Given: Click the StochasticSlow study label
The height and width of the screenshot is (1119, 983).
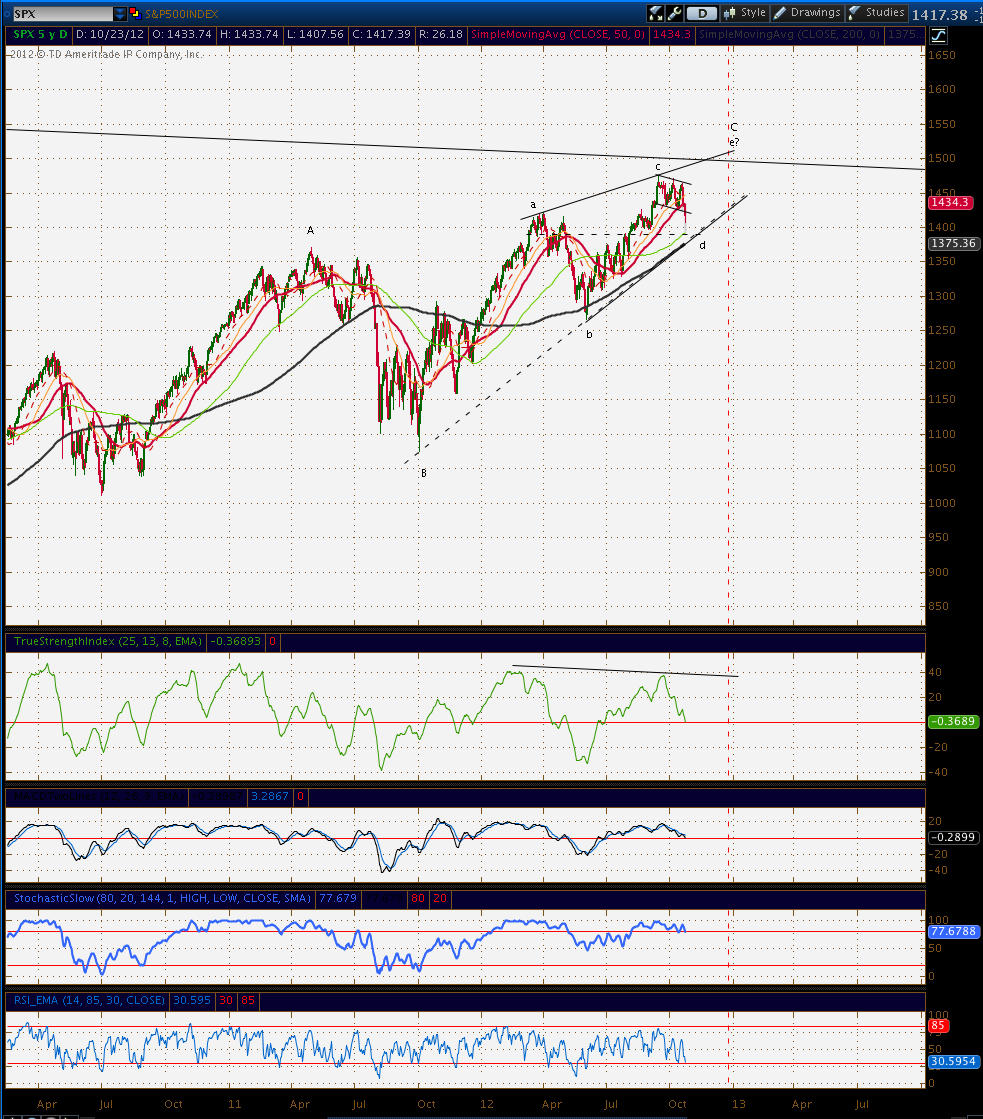Looking at the screenshot, I should click(162, 898).
